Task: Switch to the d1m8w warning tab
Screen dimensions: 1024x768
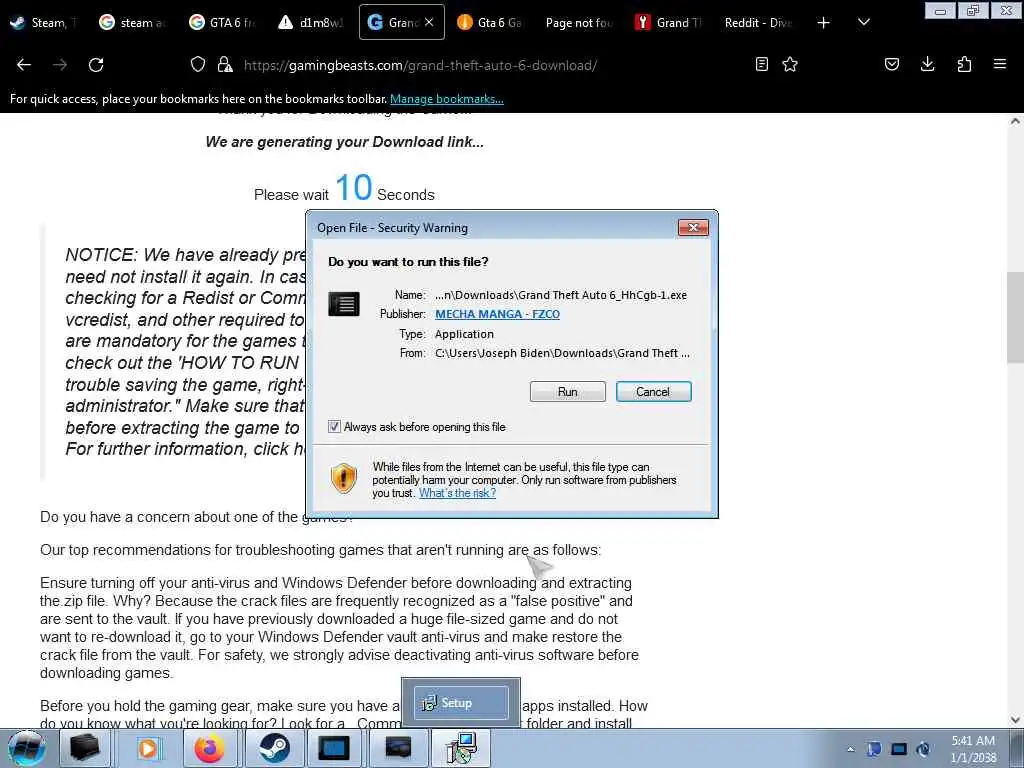Action: coord(311,23)
